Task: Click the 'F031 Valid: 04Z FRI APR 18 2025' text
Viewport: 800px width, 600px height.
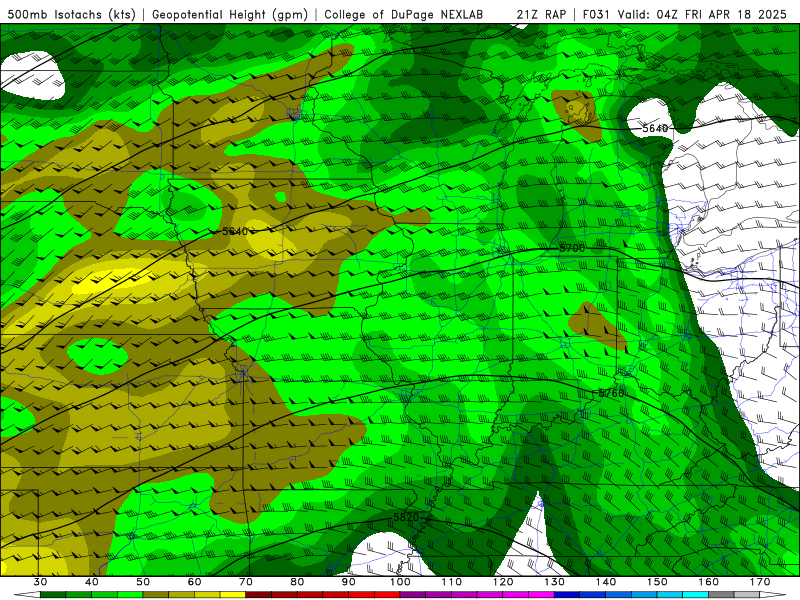Action: [684, 15]
